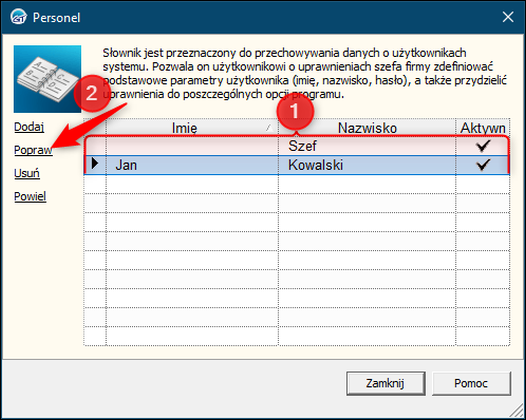Open help with the Pomoc button
The width and height of the screenshot is (526, 420).
pos(471,383)
